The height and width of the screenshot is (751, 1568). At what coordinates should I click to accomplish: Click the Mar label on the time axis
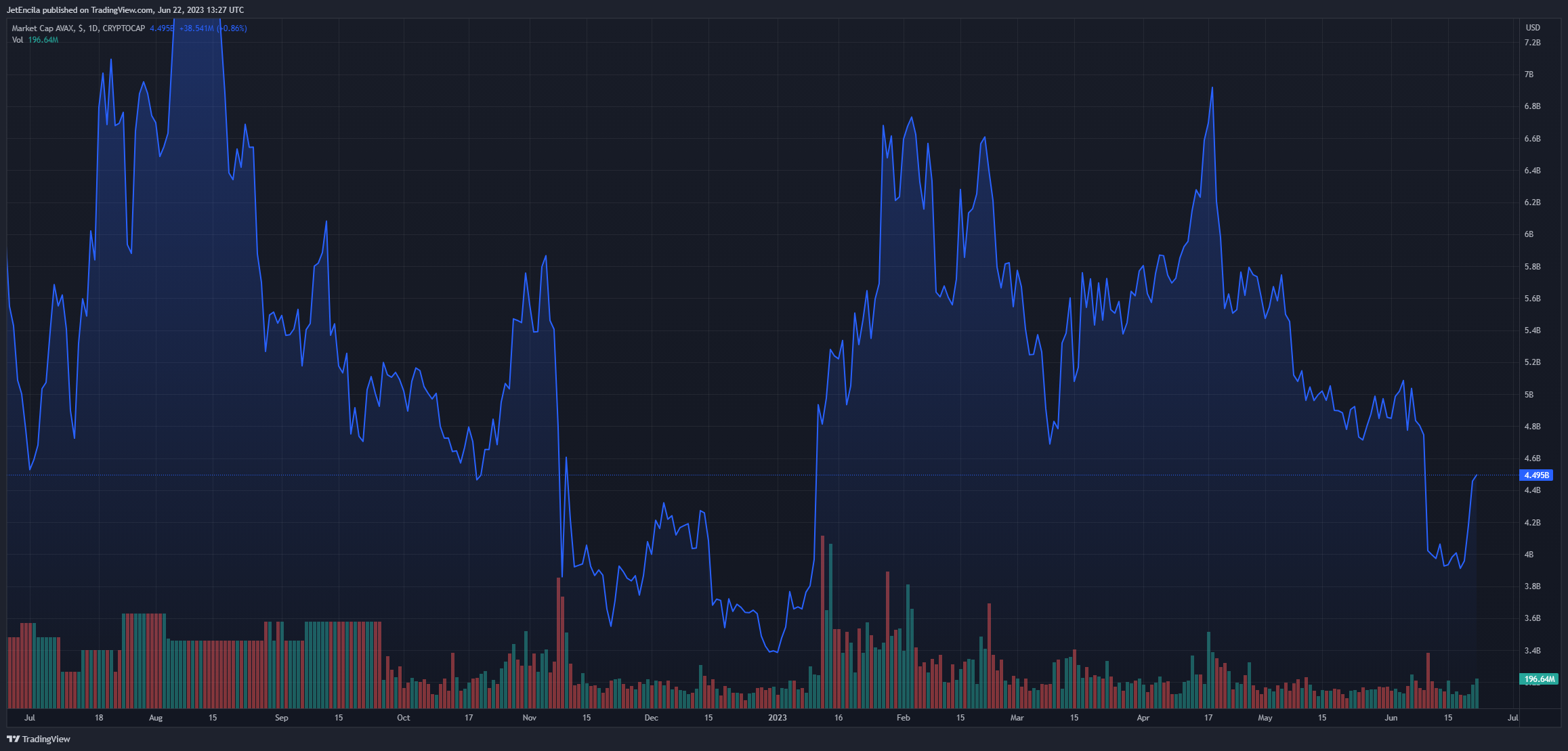(x=1017, y=718)
